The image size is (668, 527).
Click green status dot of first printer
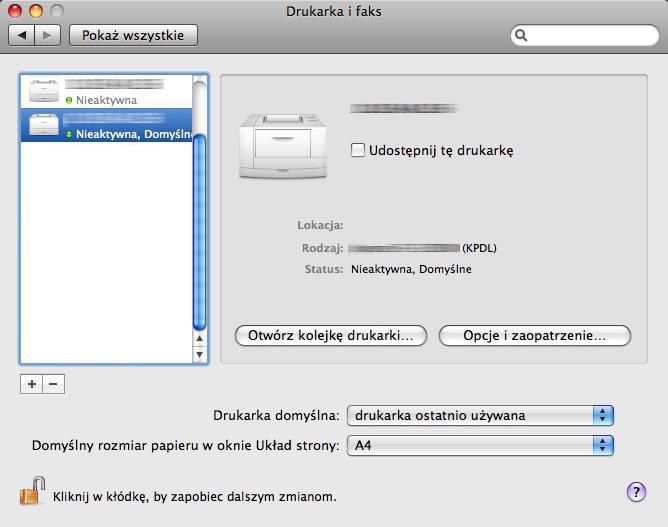click(x=69, y=101)
